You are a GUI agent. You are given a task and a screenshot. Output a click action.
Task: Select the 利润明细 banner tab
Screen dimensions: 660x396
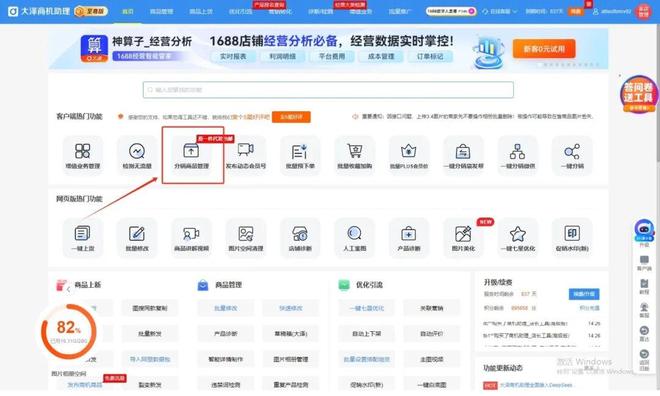click(282, 56)
